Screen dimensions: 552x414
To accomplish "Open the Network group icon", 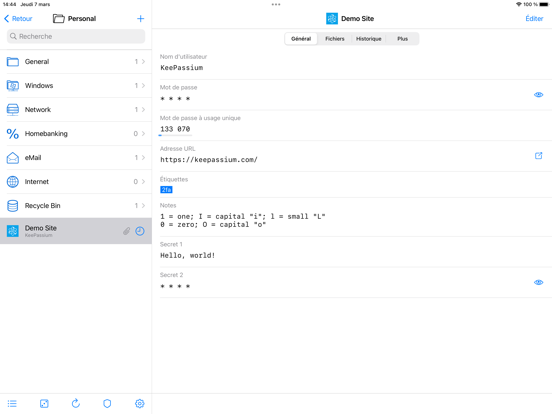I will pyautogui.click(x=13, y=109).
